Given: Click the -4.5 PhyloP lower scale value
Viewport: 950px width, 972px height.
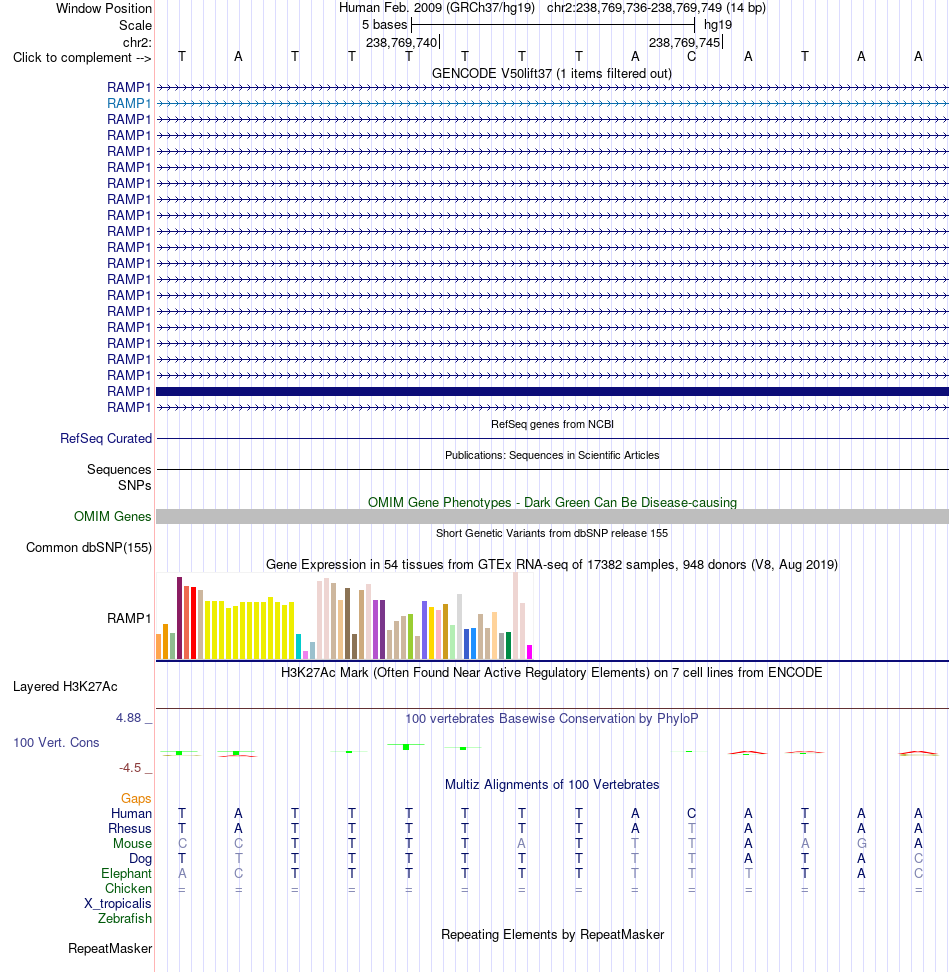Looking at the screenshot, I should (130, 768).
